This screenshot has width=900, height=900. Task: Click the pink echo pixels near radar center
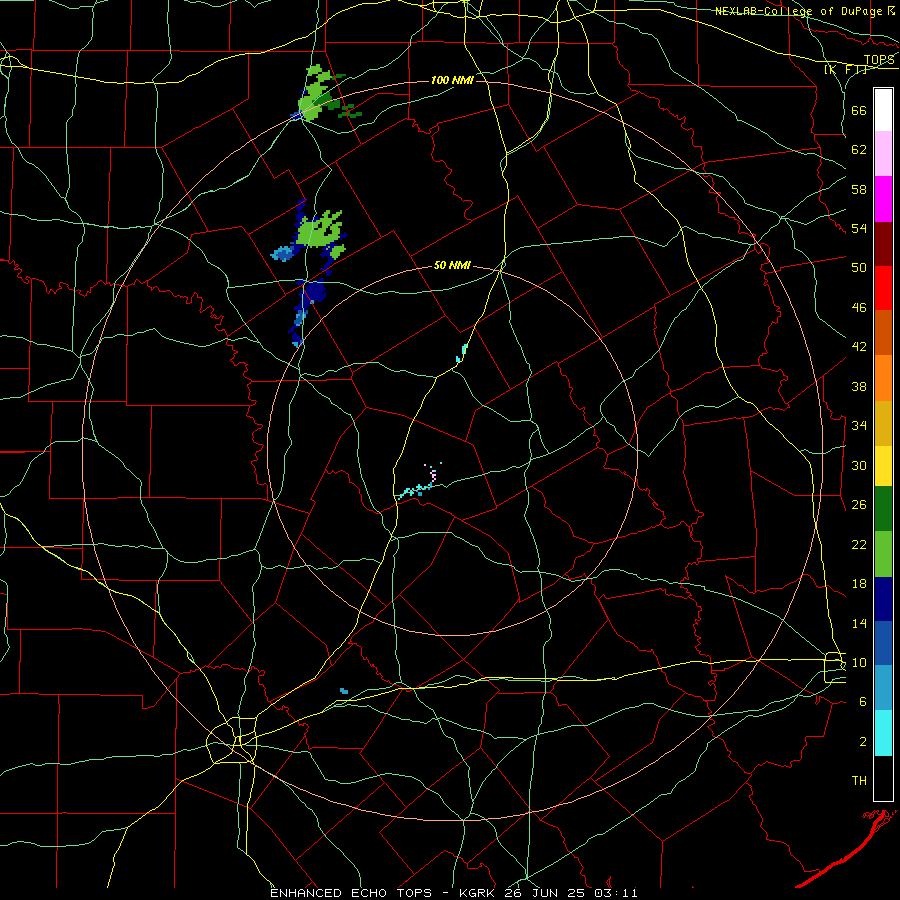pos(433,474)
